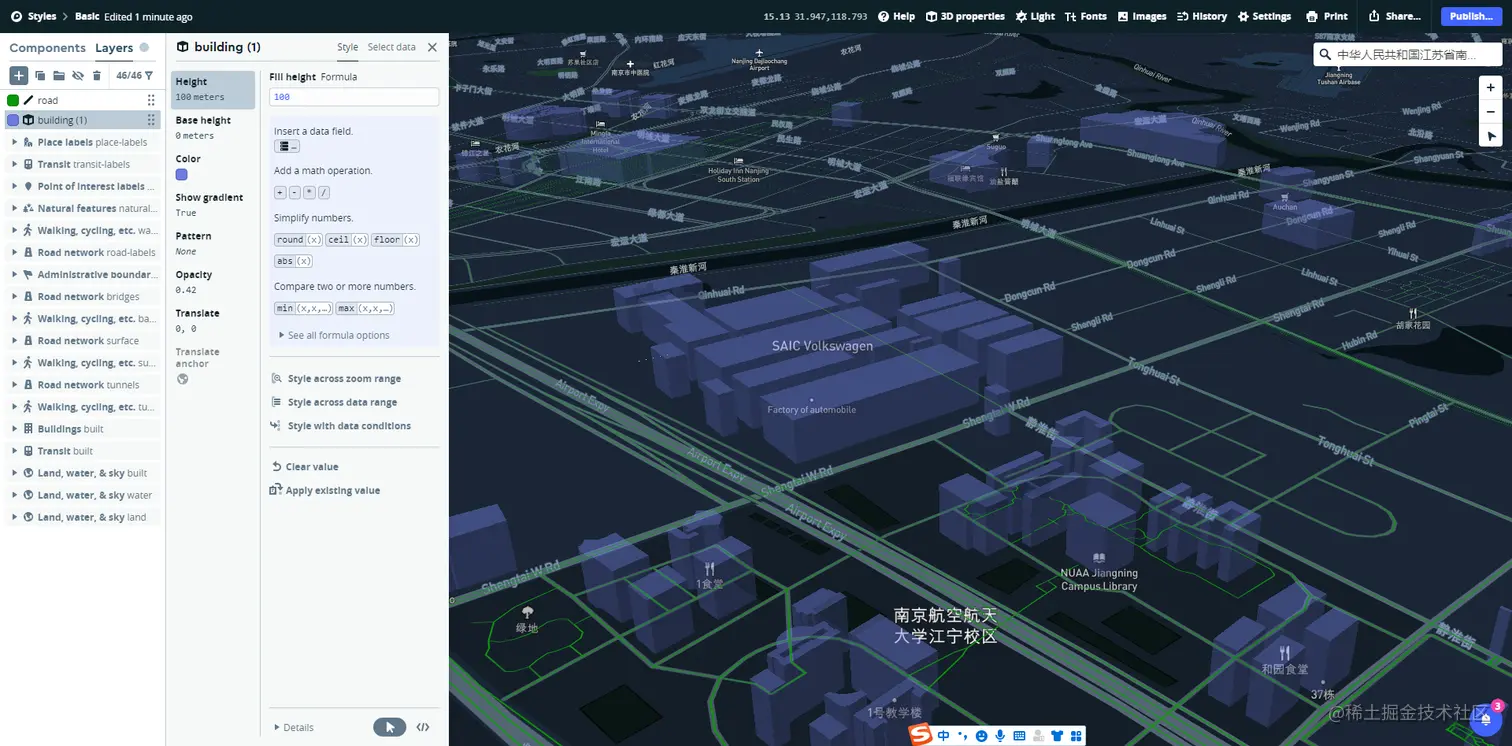
Task: Insert the round(x) function
Action: pyautogui.click(x=298, y=240)
